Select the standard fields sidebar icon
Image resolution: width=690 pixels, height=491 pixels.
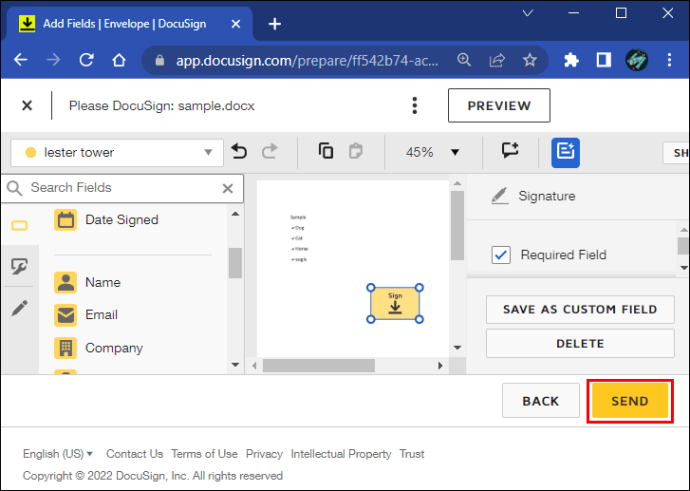[19, 226]
